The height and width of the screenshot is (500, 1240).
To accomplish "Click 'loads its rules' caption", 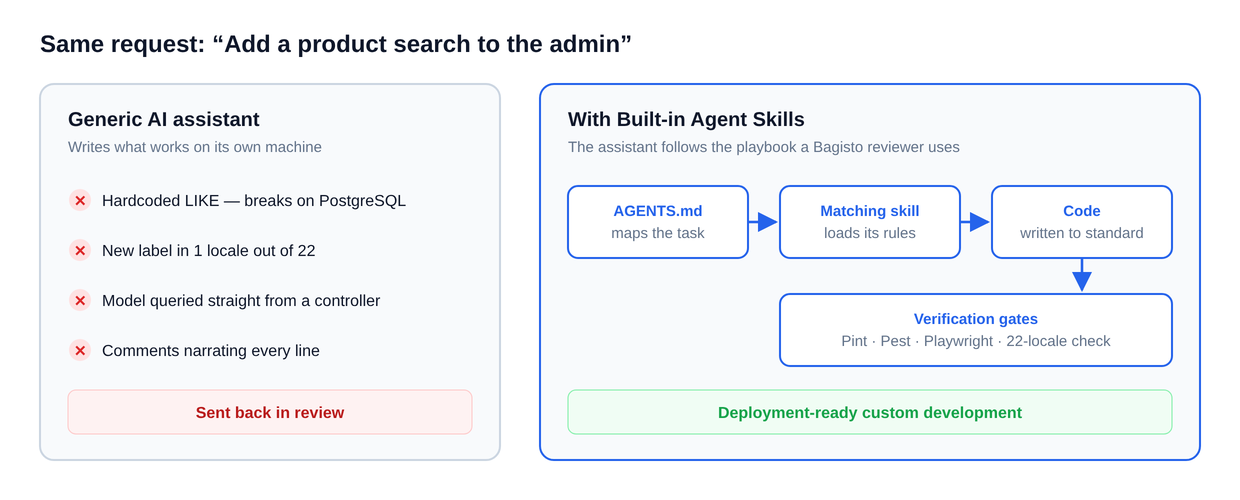I will (x=870, y=233).
